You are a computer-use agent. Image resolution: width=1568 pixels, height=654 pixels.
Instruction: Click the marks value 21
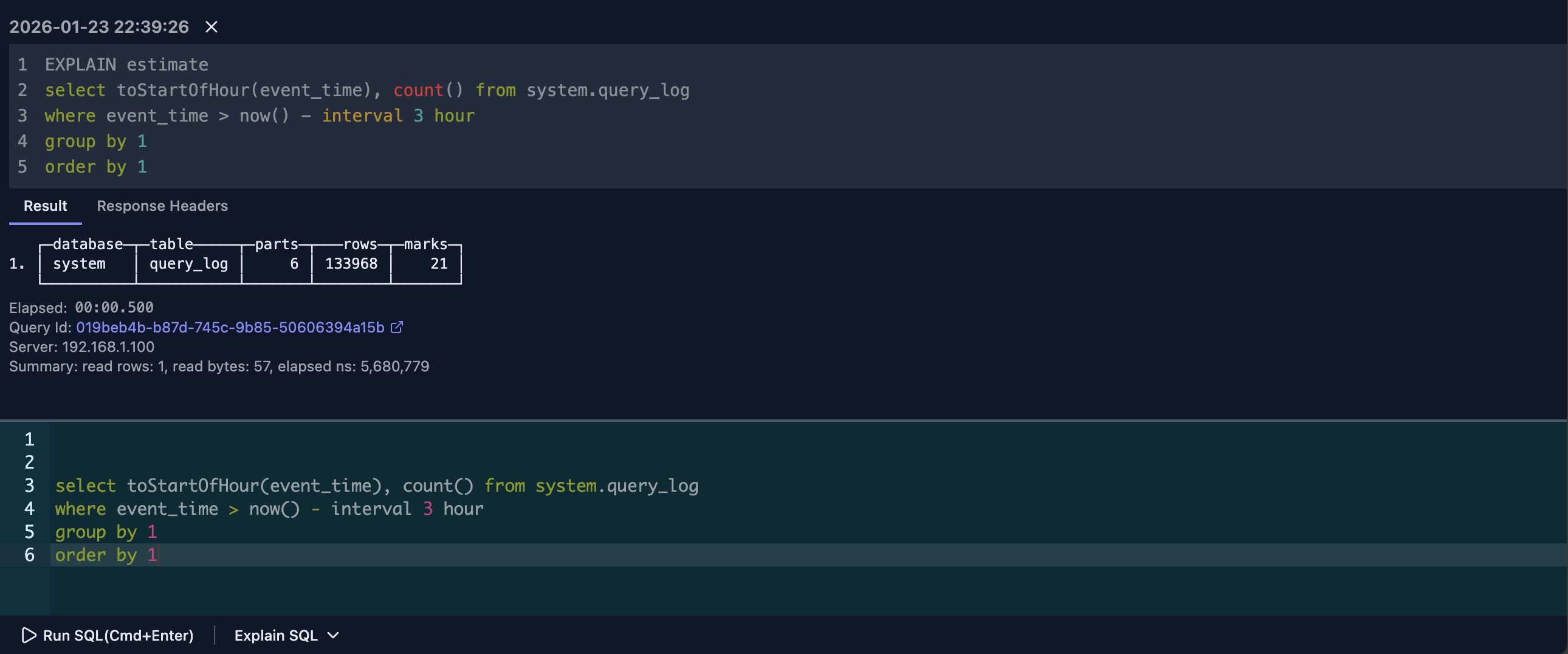[439, 264]
